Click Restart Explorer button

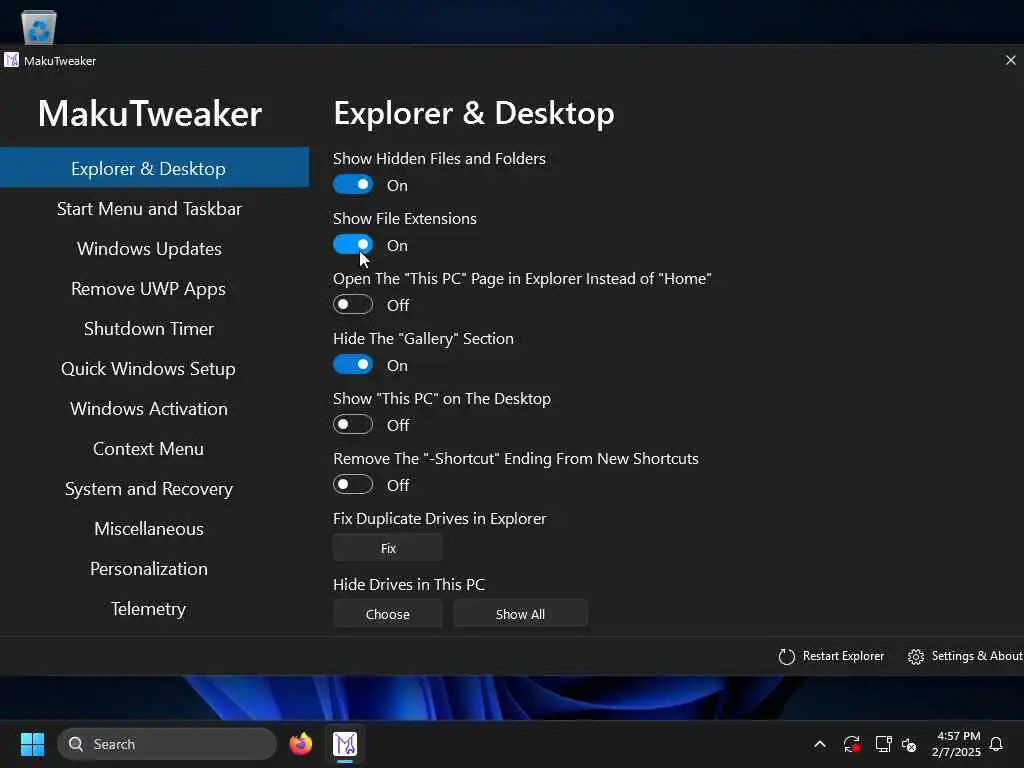831,656
